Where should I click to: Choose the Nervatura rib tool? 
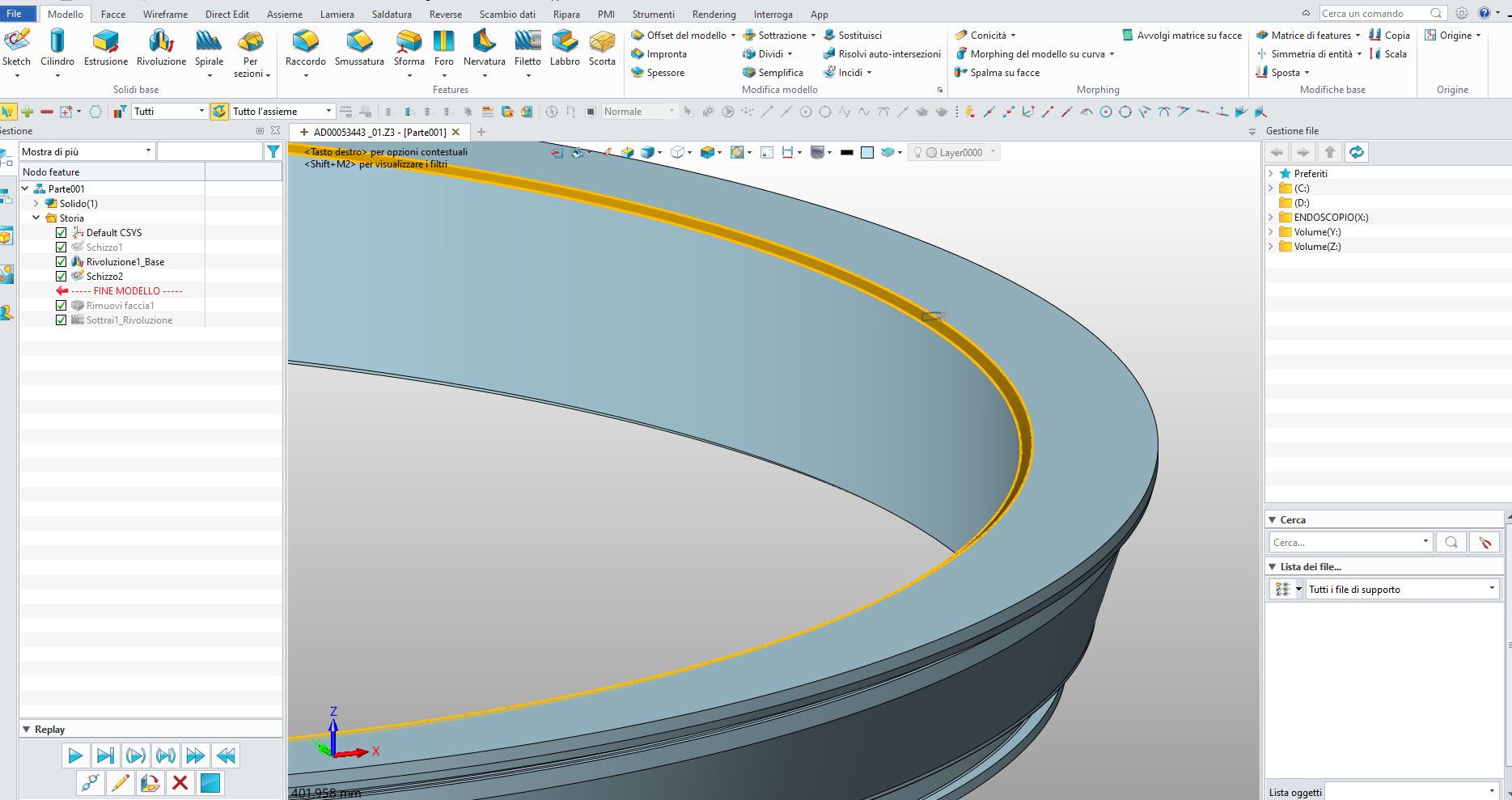[x=484, y=47]
